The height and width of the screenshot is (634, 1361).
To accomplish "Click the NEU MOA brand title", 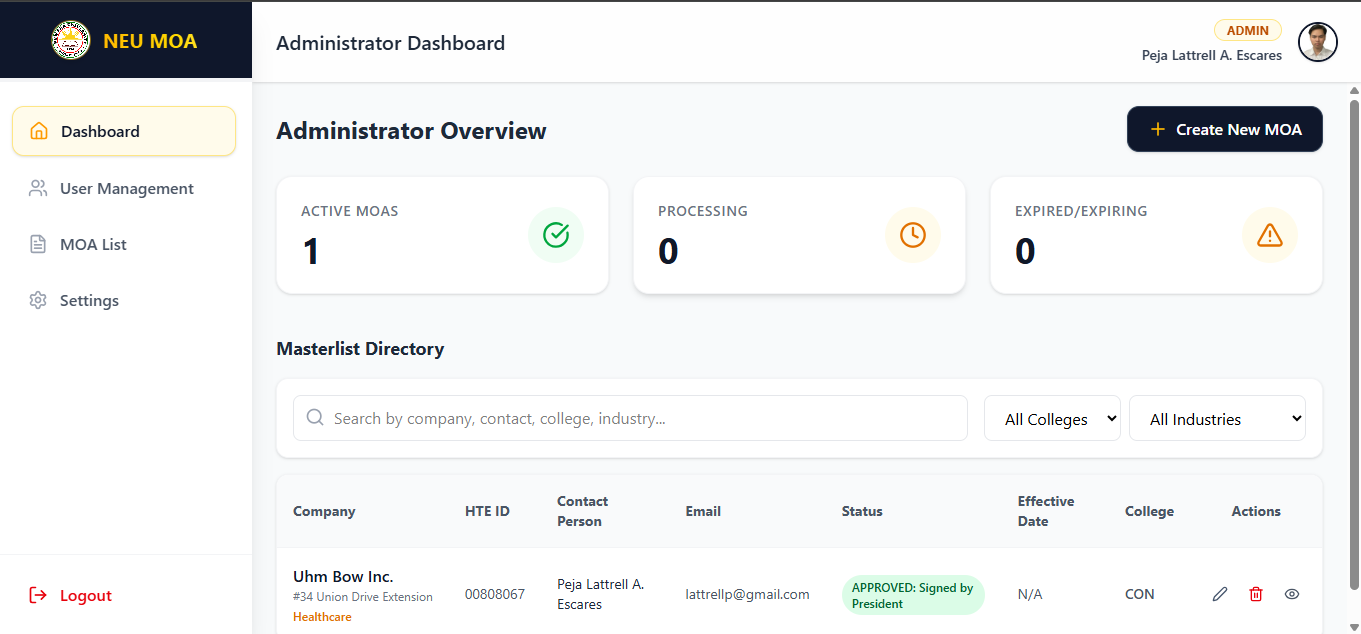I will click(150, 41).
